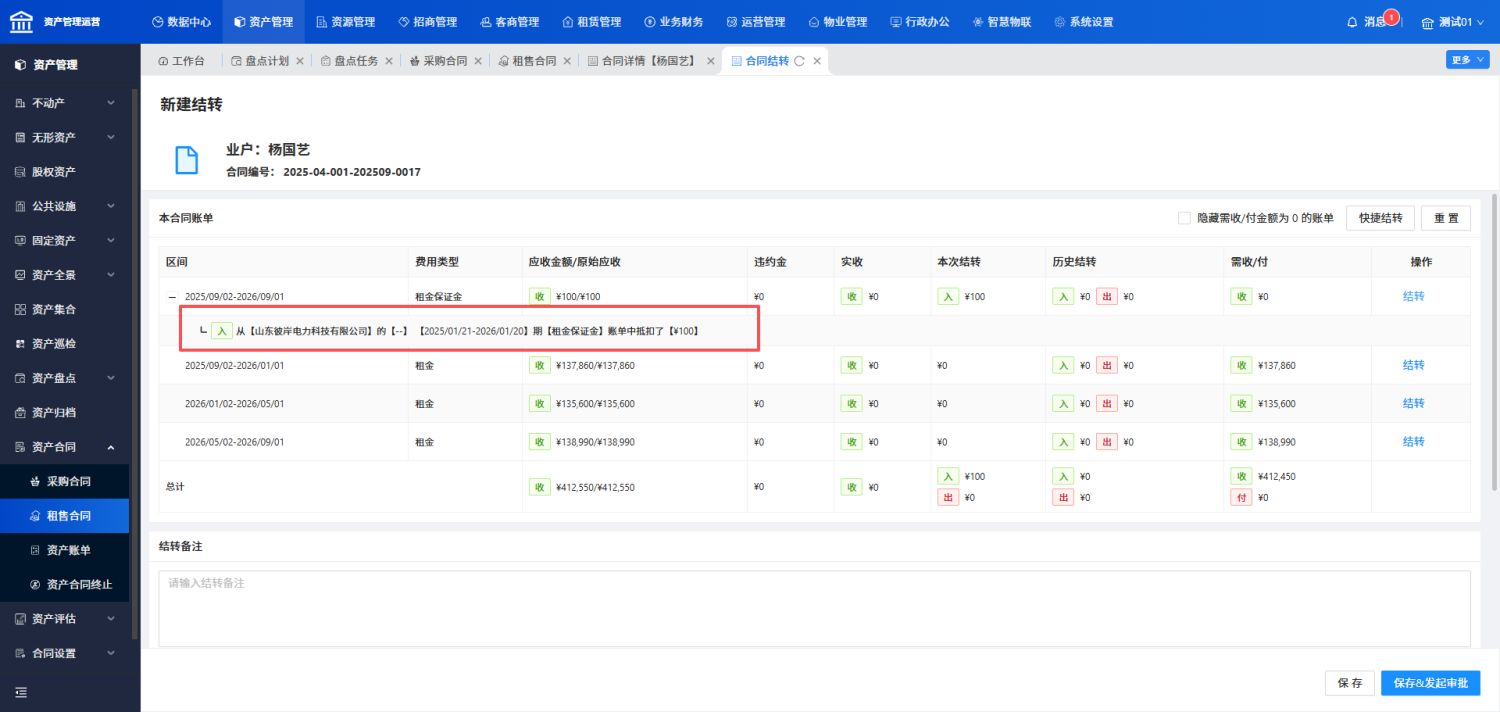Focus the 结转备注 text area
Viewport: 1500px width, 712px height.
coord(814,608)
